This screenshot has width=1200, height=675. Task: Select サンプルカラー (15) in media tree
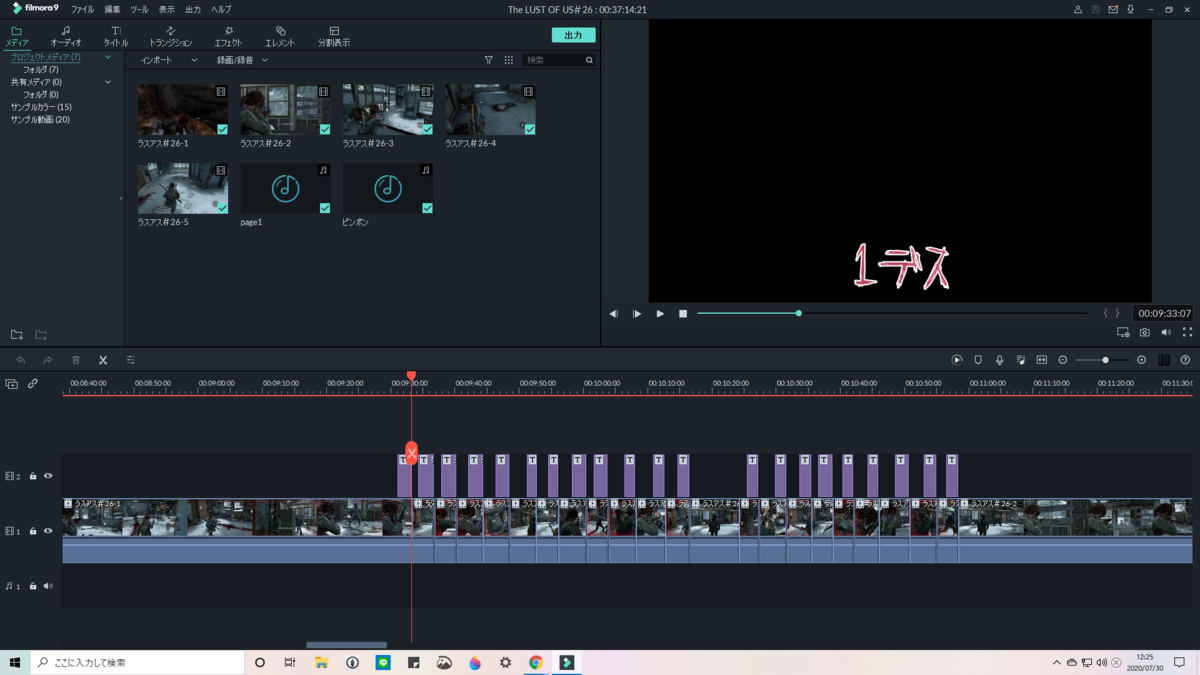click(41, 107)
